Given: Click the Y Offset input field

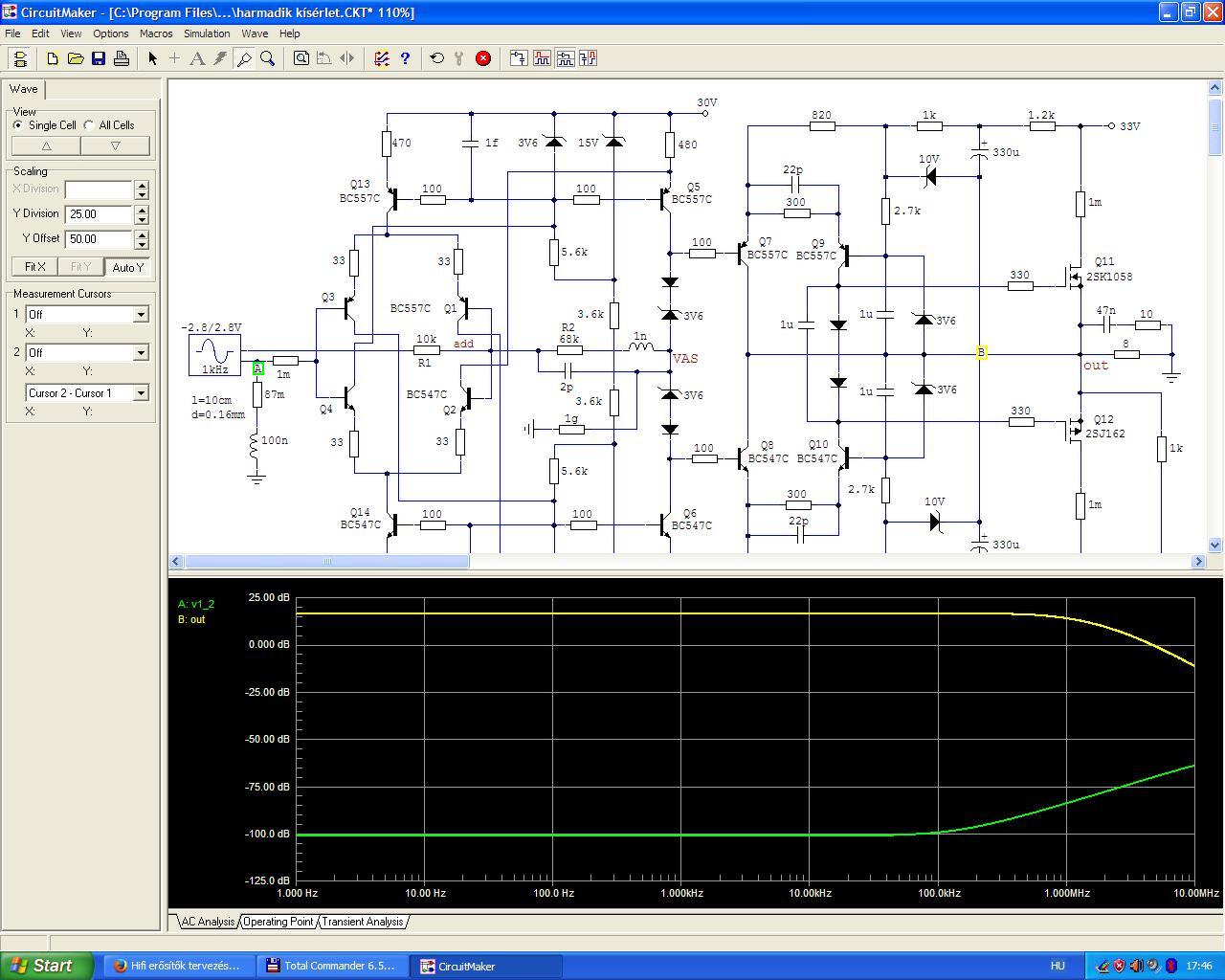Looking at the screenshot, I should 99,239.
